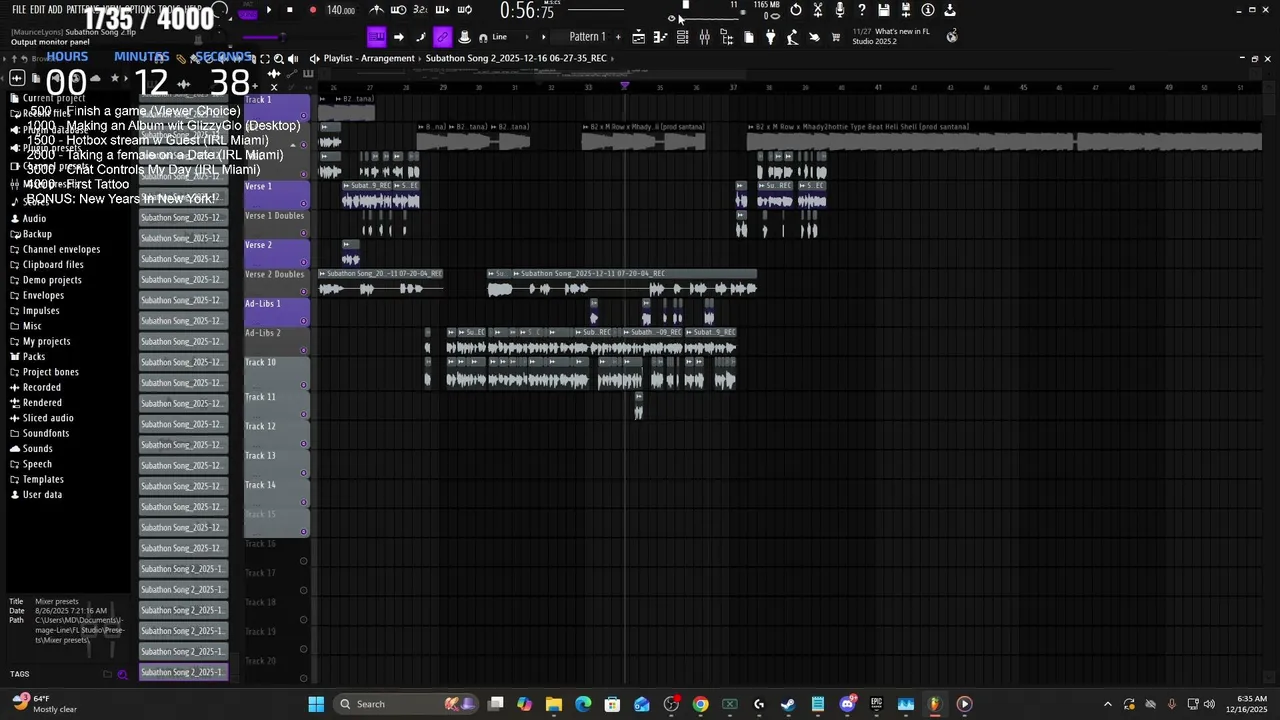This screenshot has height=720, width=1280.
Task: Expand the Demo projects folder
Action: pyautogui.click(x=46, y=280)
